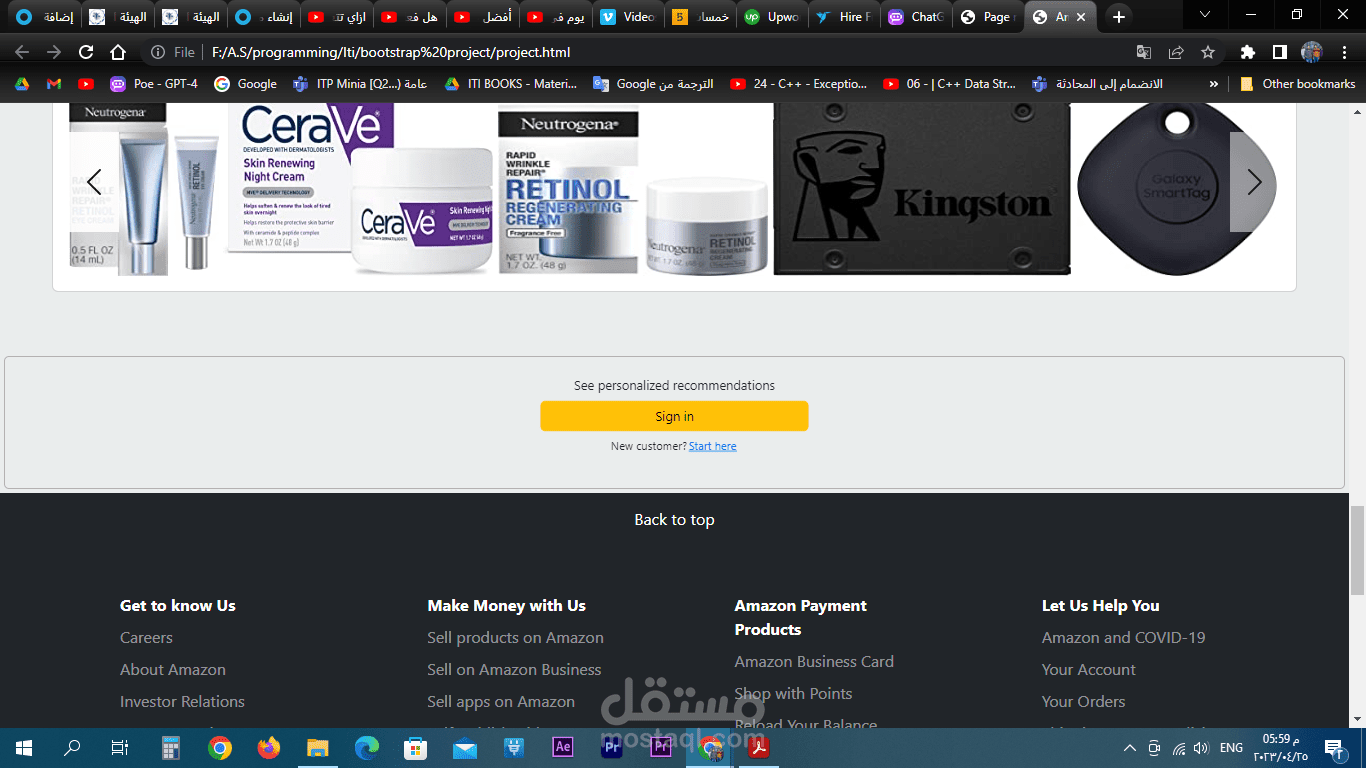Open the Your Orders footer link

1083,702
